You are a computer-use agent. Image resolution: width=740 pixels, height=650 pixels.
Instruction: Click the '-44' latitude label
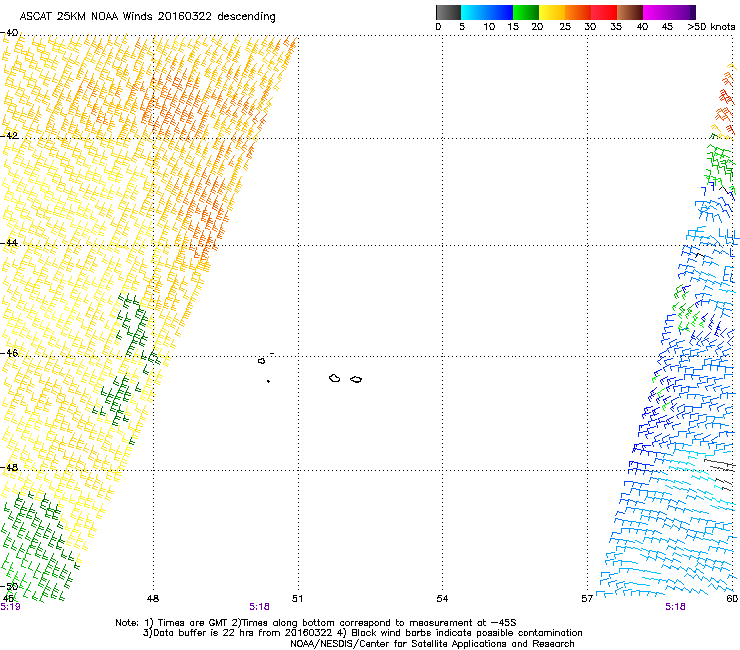[x=9, y=243]
